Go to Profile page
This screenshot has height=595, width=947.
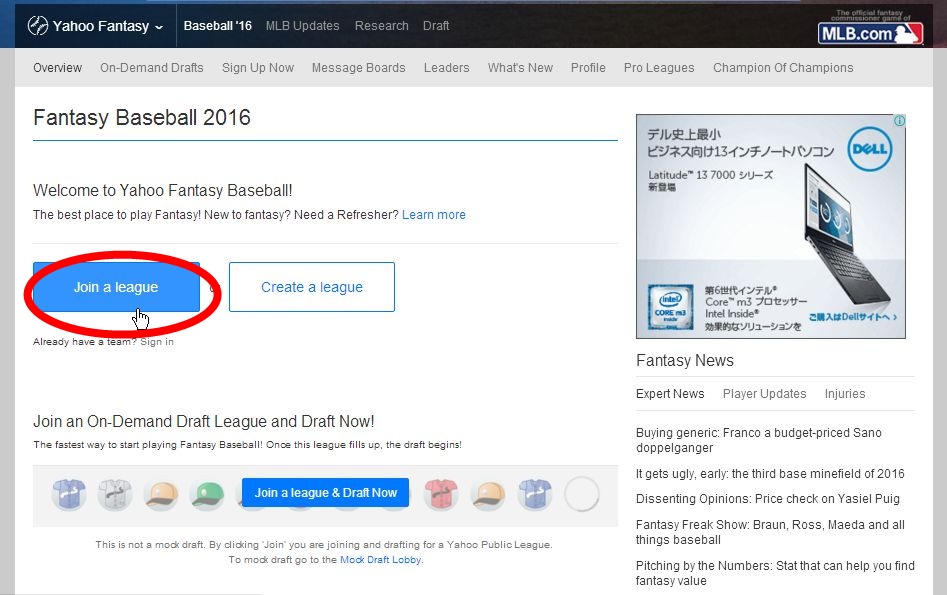coord(588,68)
